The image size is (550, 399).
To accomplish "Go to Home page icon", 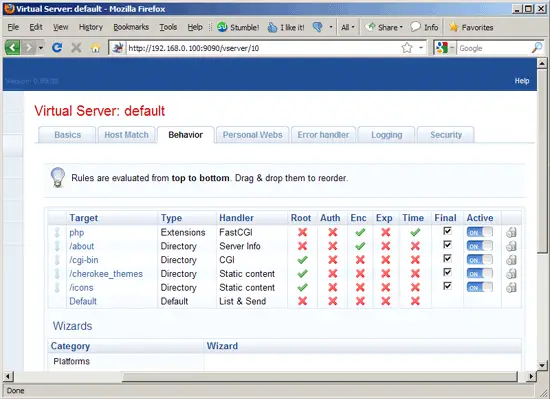I will point(95,48).
